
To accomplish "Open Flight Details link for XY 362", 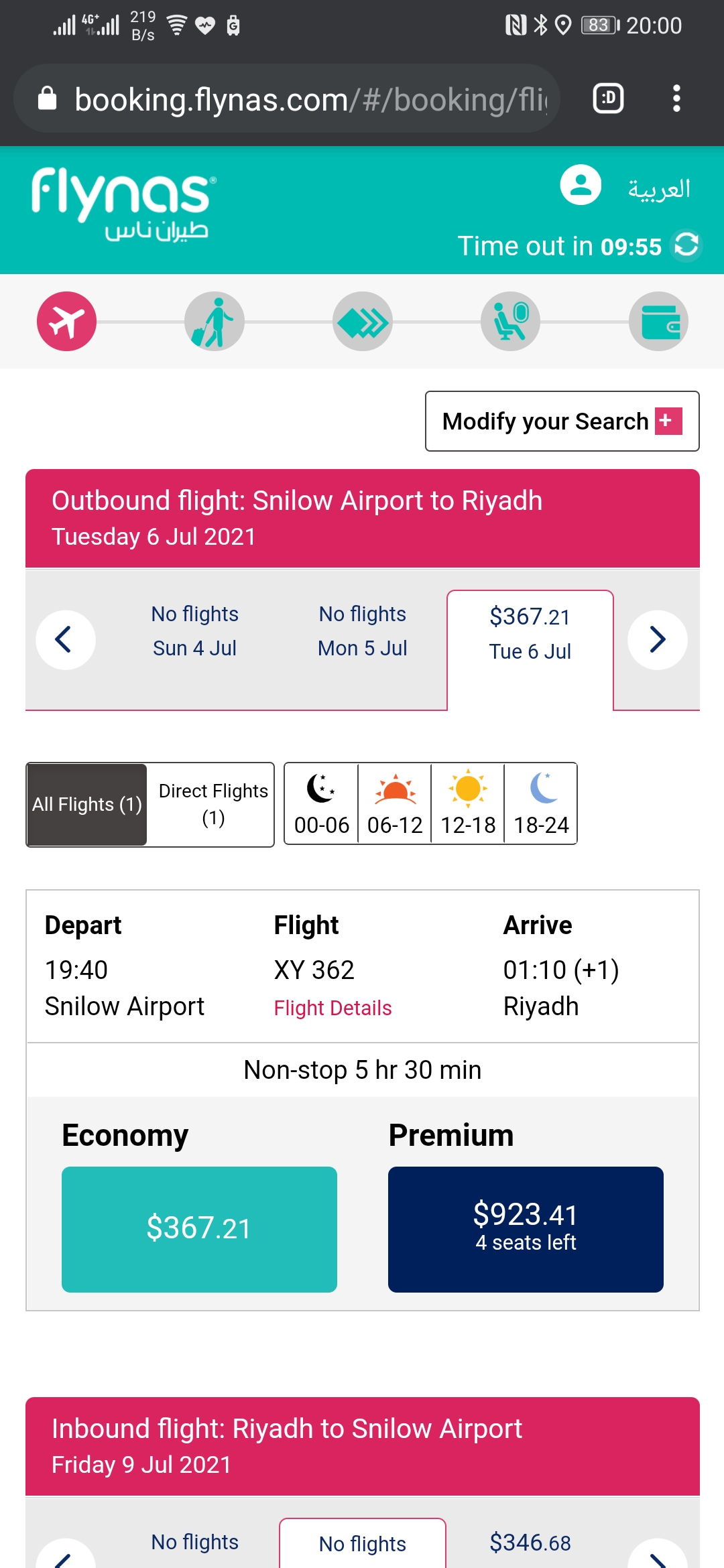I will (x=333, y=1008).
